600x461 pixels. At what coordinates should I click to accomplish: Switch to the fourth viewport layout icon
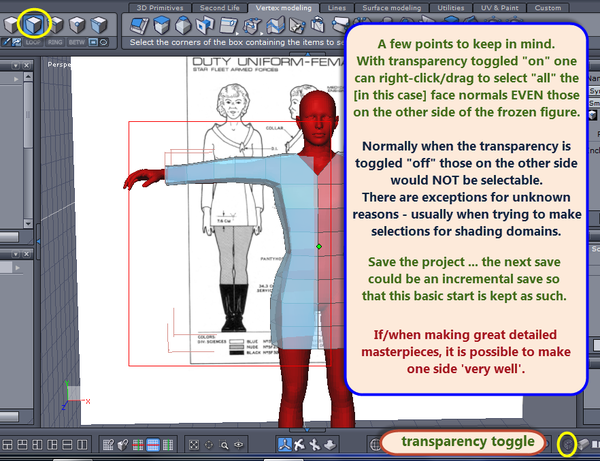point(52,445)
